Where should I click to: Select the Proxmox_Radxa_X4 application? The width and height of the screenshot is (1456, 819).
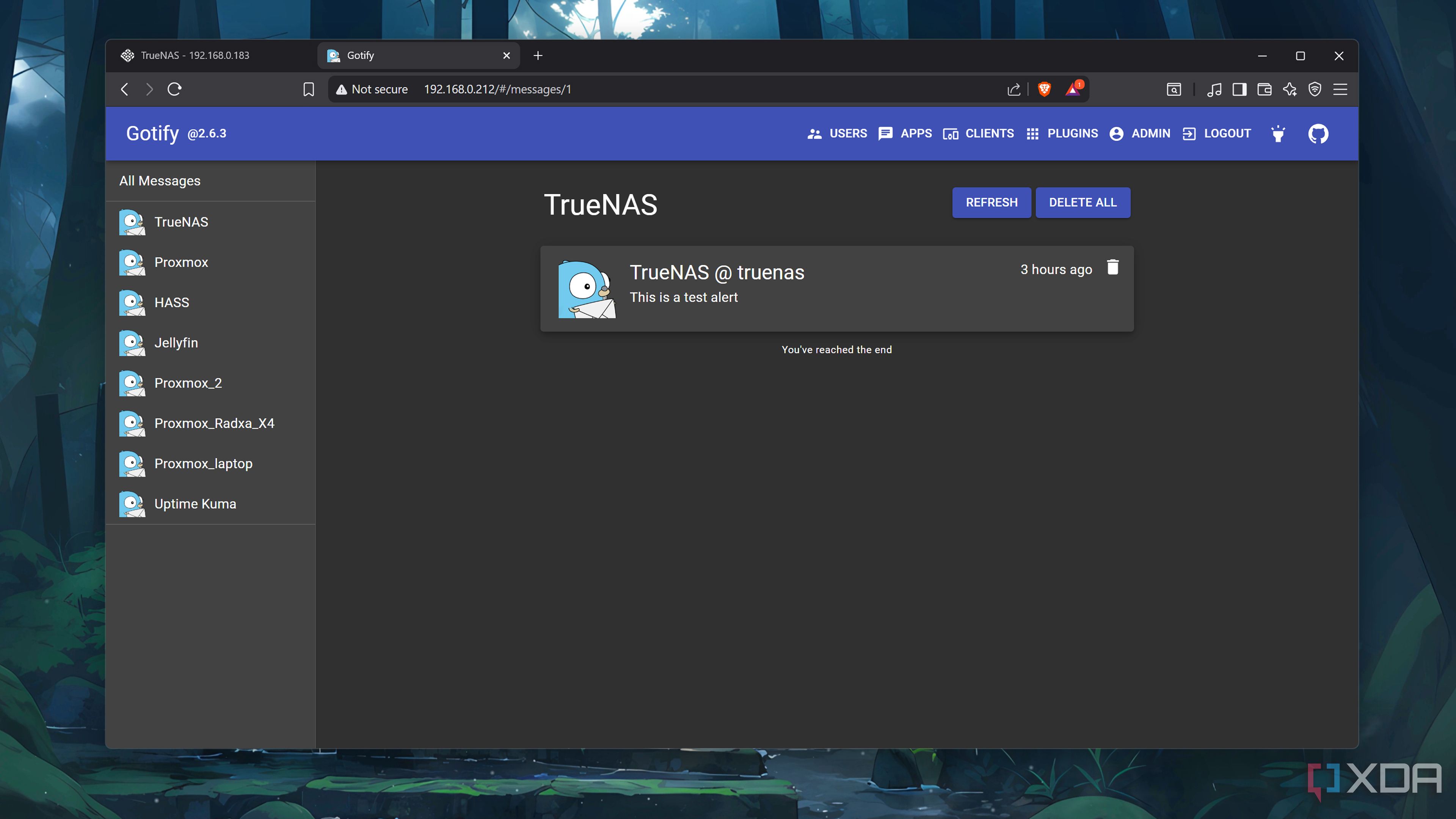(210, 423)
